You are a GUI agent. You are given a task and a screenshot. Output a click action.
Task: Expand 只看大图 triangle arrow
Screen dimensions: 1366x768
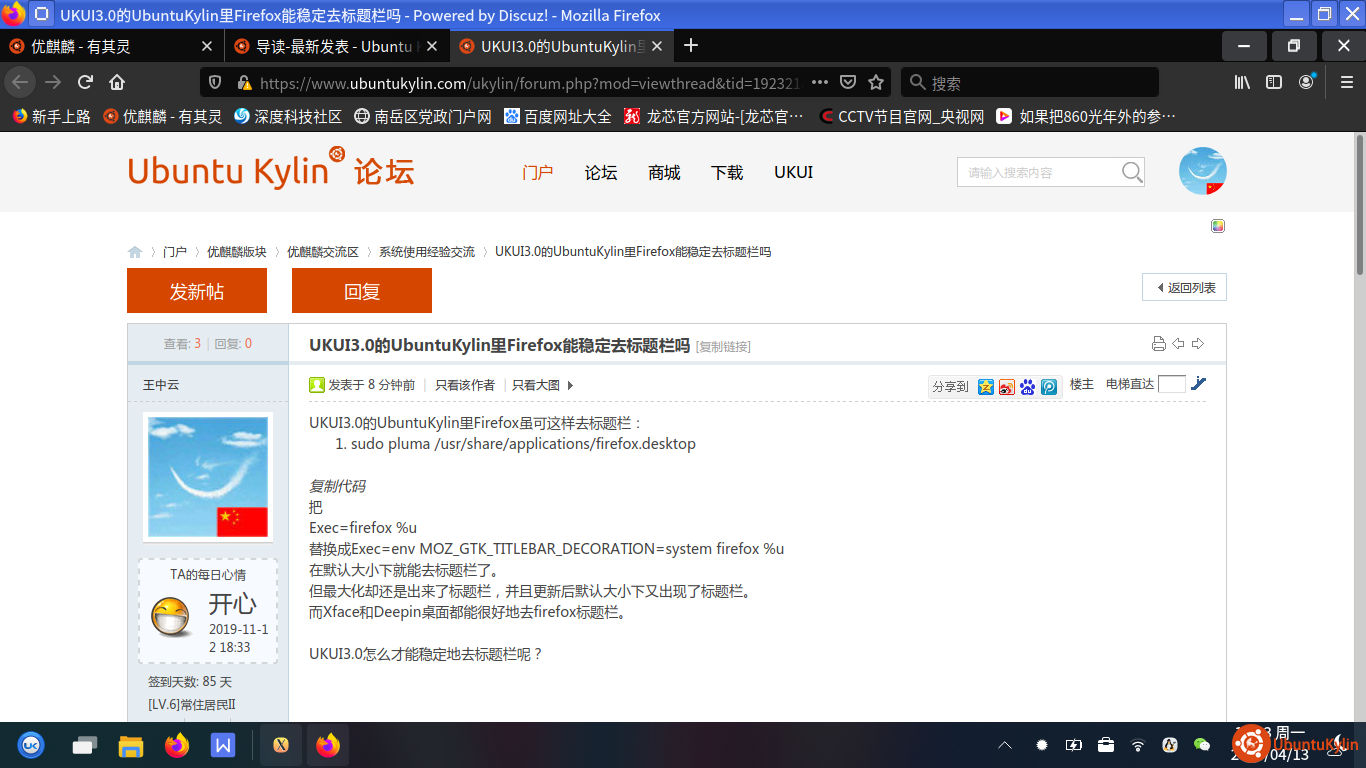pos(570,385)
